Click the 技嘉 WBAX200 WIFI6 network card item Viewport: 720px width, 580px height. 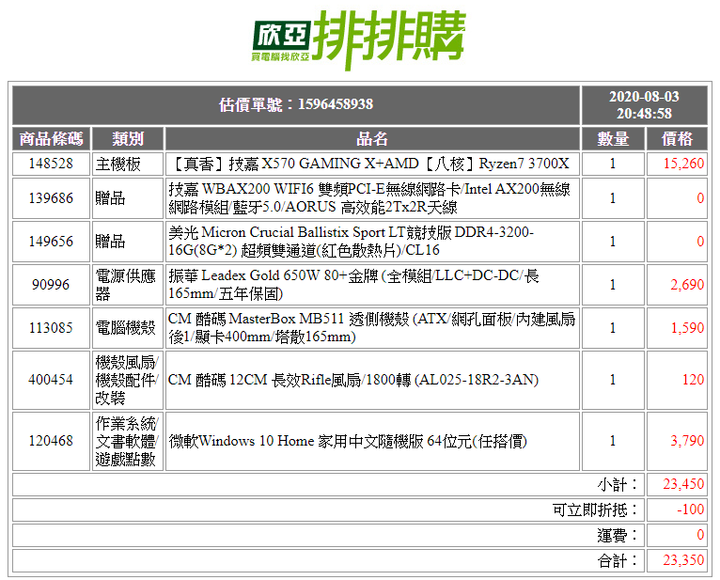[x=372, y=198]
